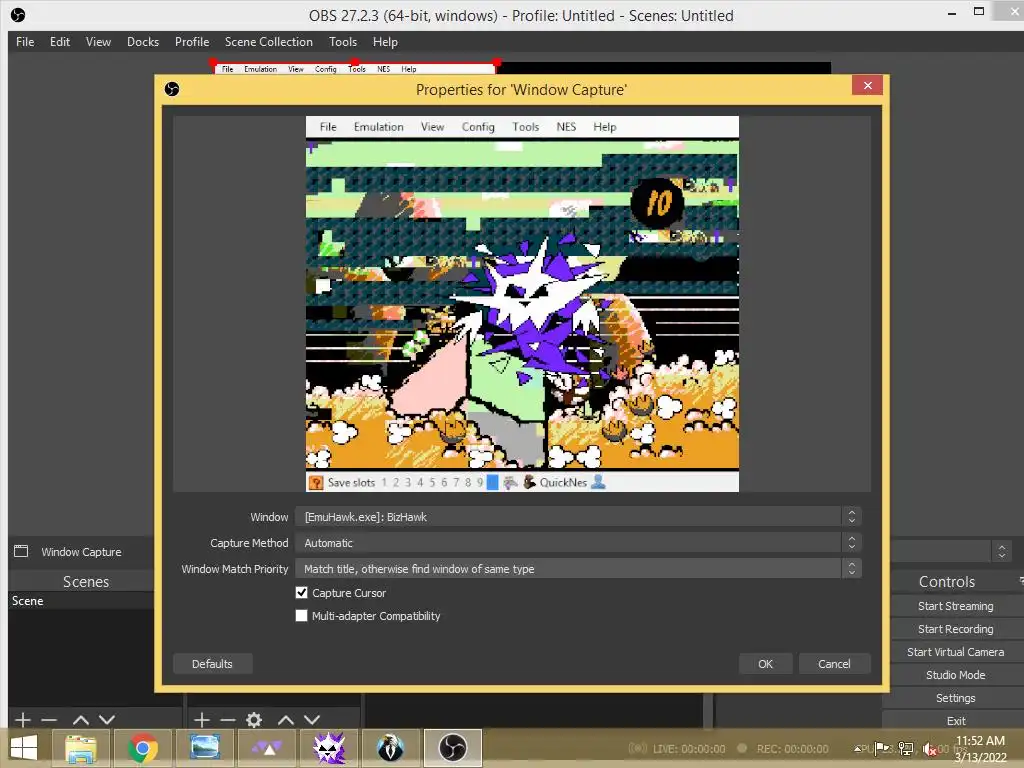Close the Properties for Window Capture dialog

coord(867,86)
